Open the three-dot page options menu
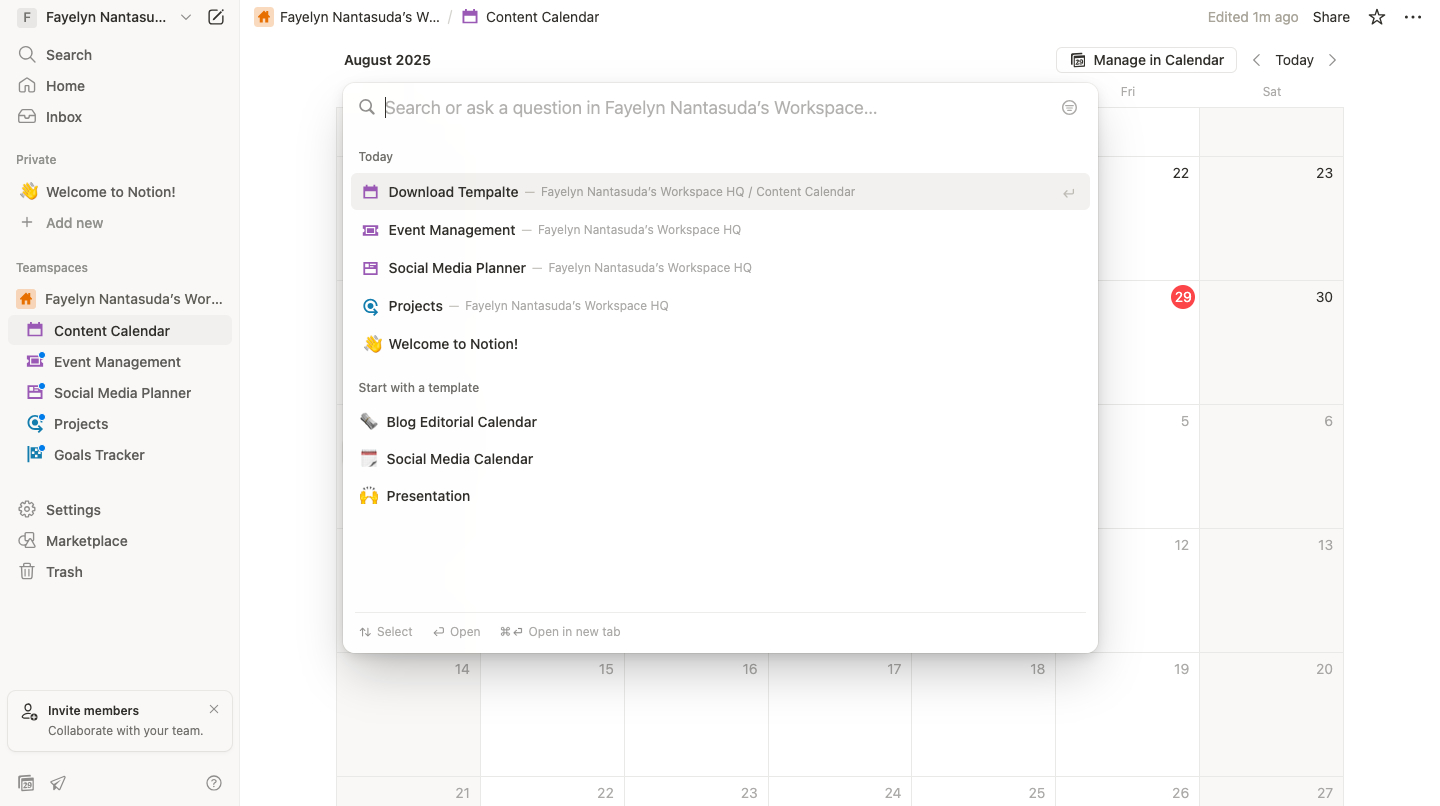Viewport: 1440px width, 806px height. click(x=1412, y=17)
